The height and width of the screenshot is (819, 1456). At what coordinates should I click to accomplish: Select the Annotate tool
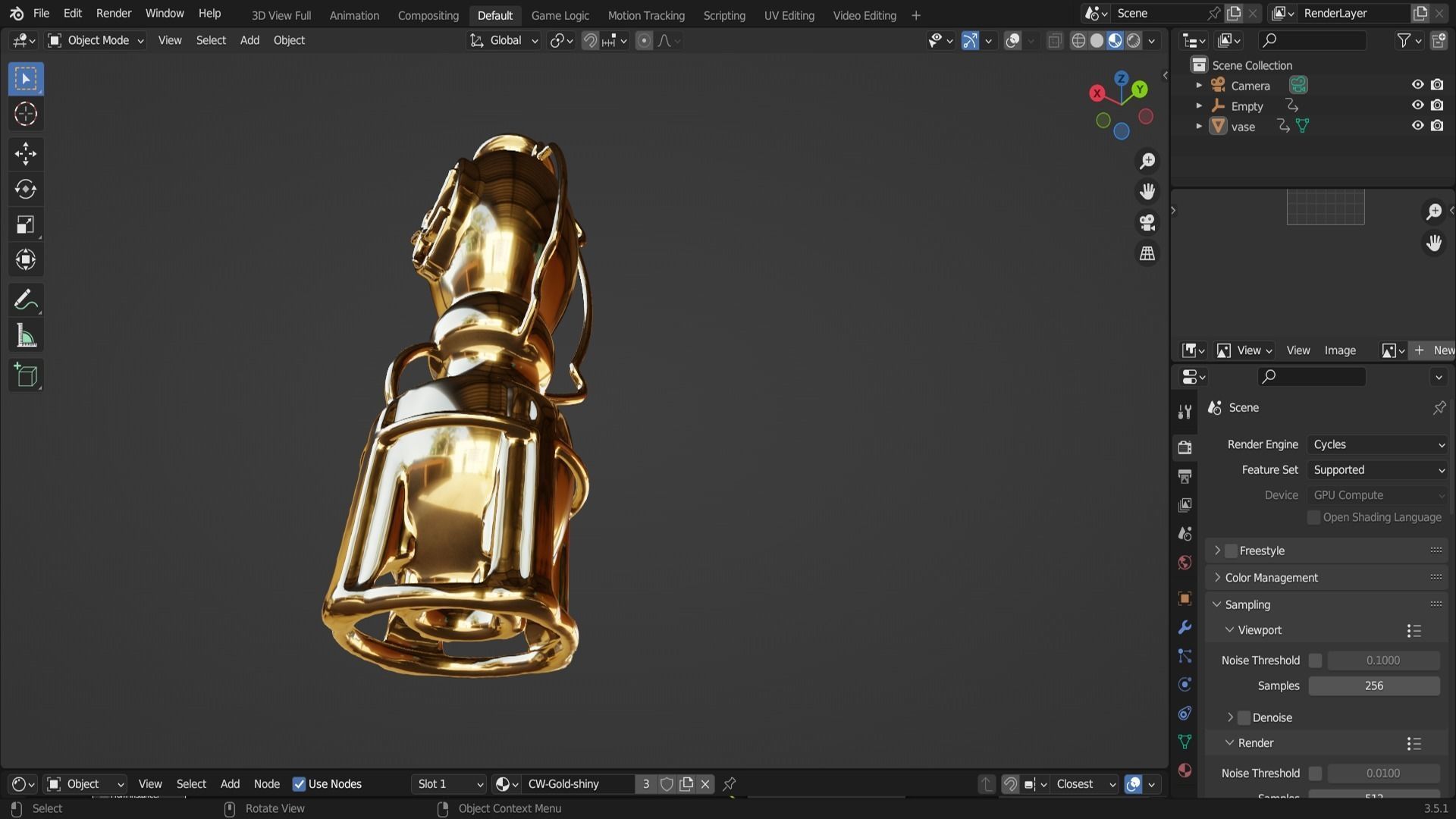(26, 300)
